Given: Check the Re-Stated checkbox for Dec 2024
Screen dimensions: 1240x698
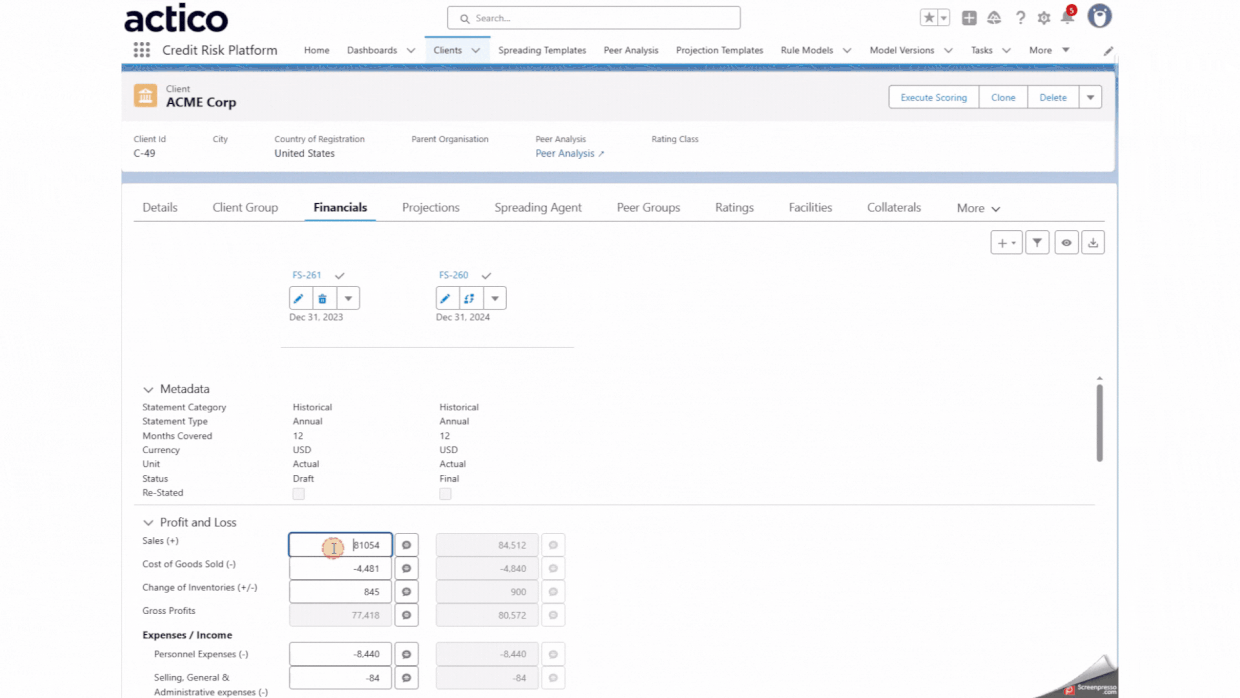Looking at the screenshot, I should tap(445, 493).
